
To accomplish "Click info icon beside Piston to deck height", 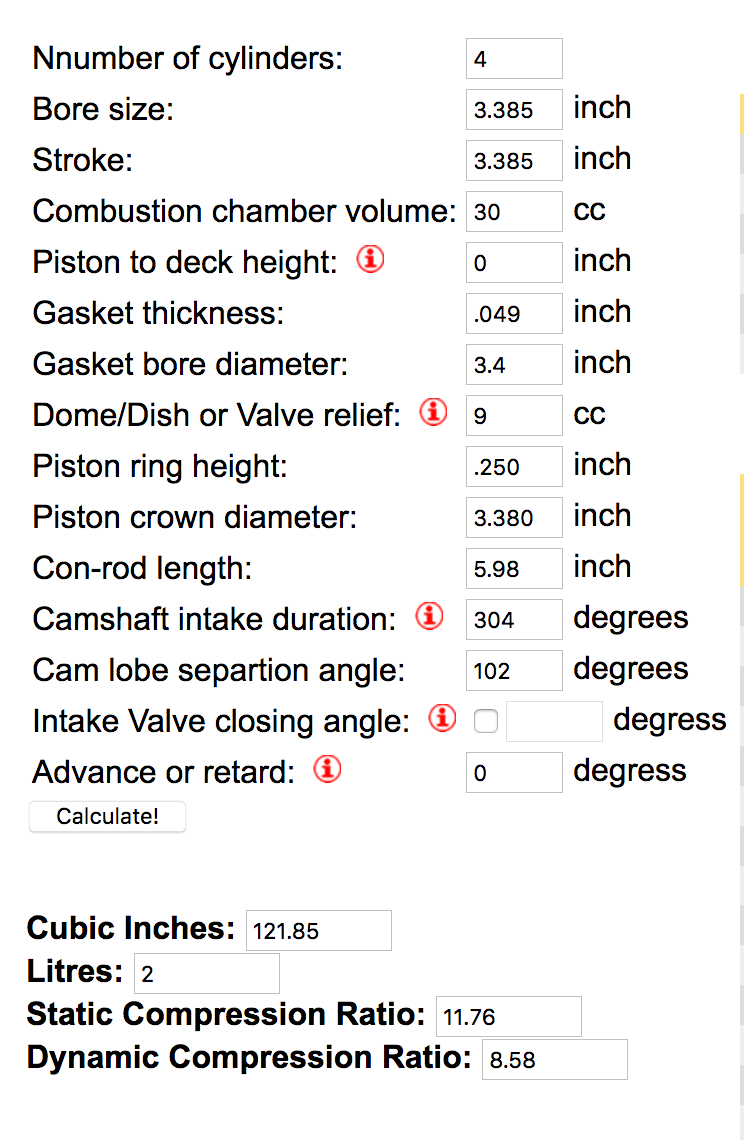I will click(x=370, y=259).
